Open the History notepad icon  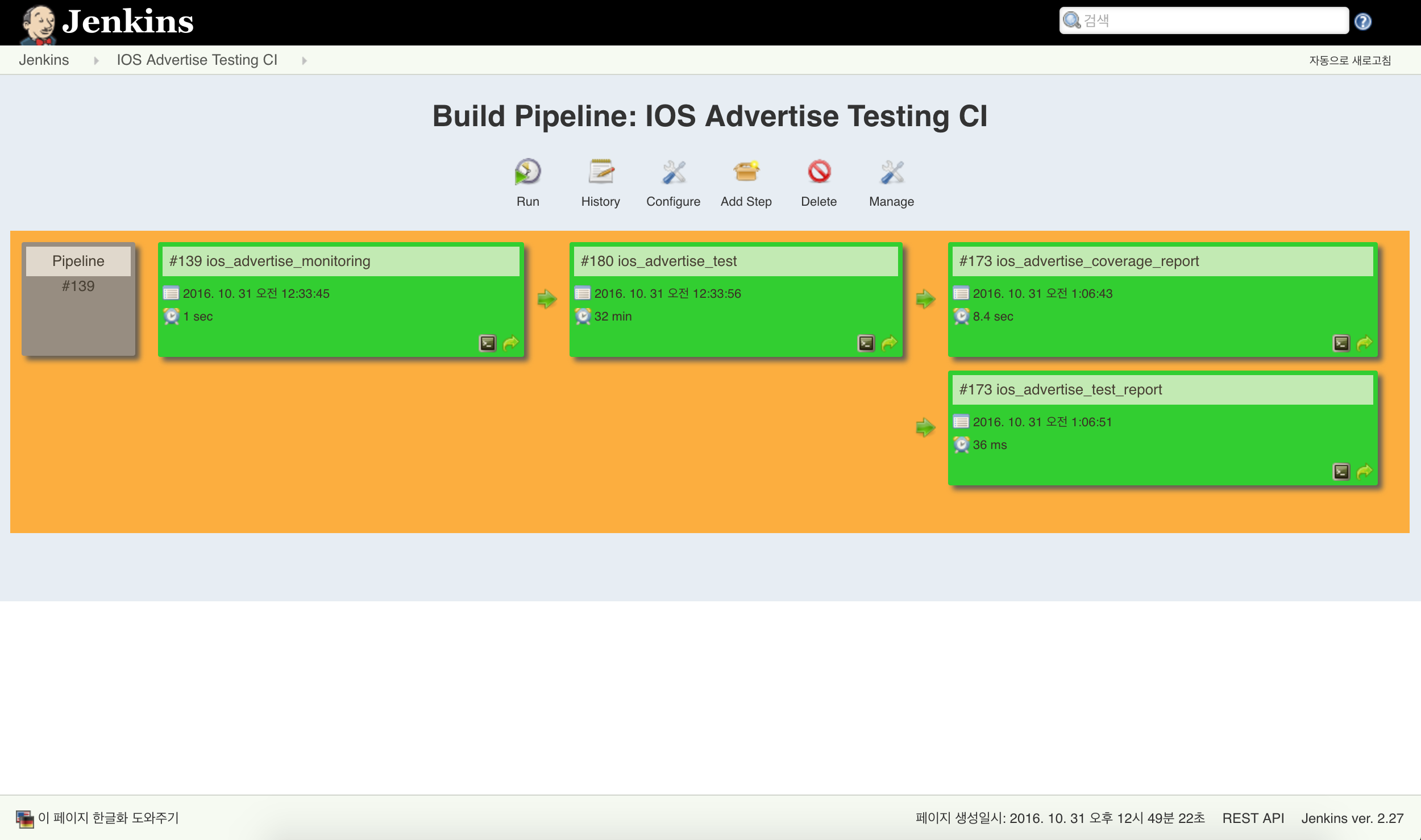pyautogui.click(x=601, y=172)
